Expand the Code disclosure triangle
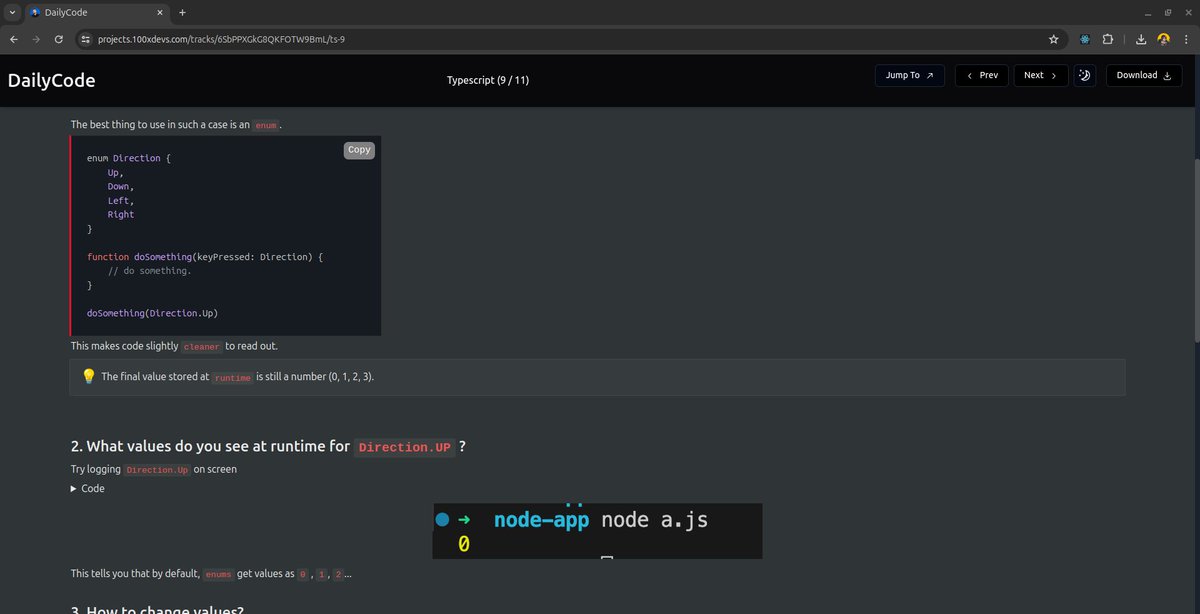The image size is (1200, 614). click(74, 489)
